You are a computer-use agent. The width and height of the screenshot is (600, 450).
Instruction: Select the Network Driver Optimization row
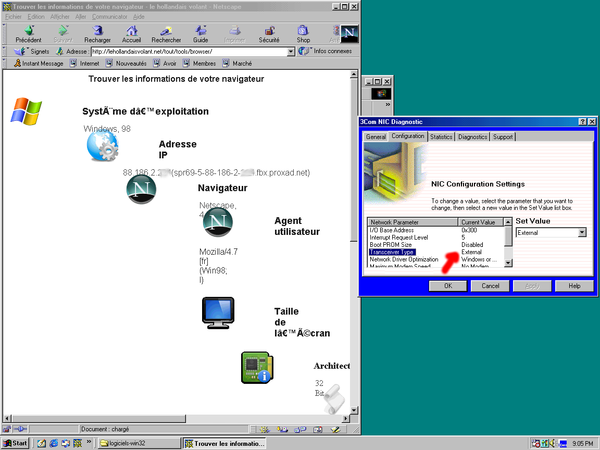(x=404, y=259)
